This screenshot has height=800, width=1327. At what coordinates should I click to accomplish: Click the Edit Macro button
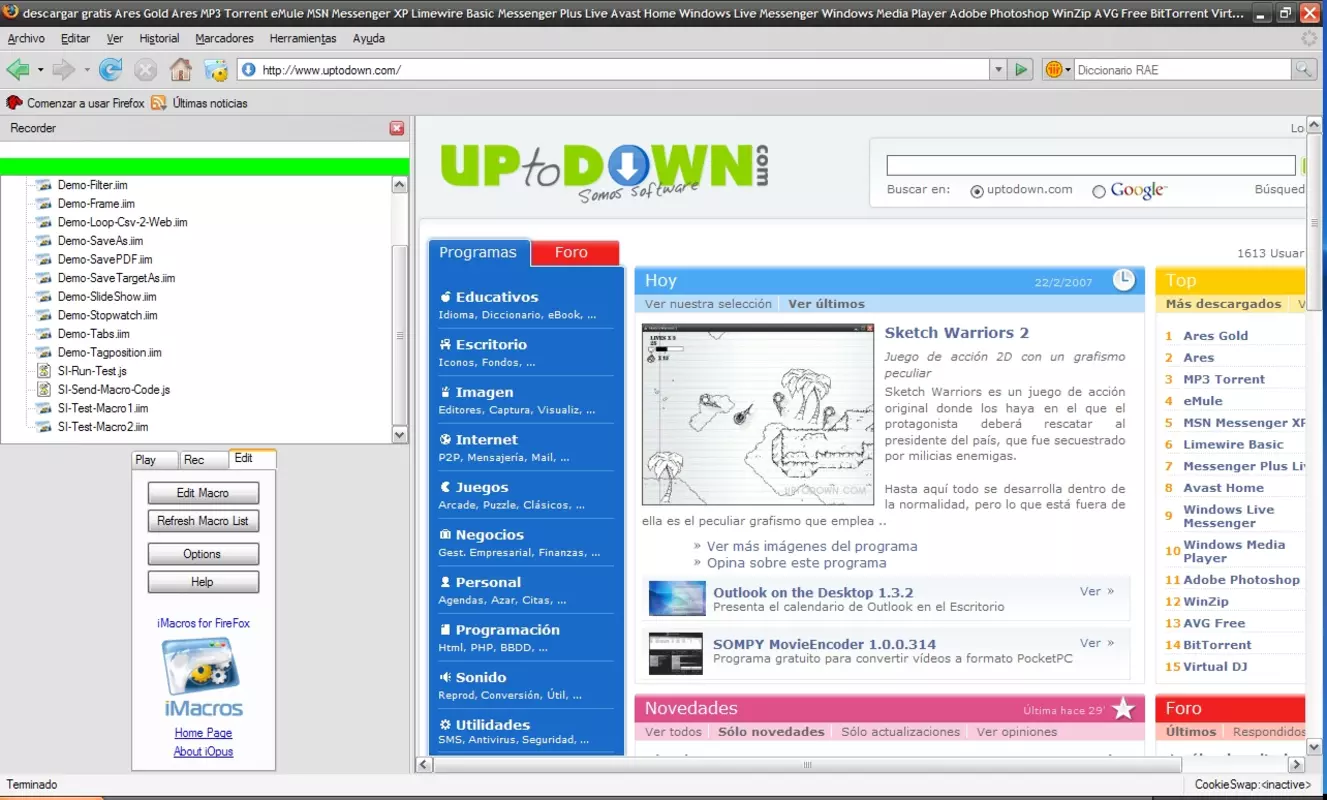pos(203,493)
